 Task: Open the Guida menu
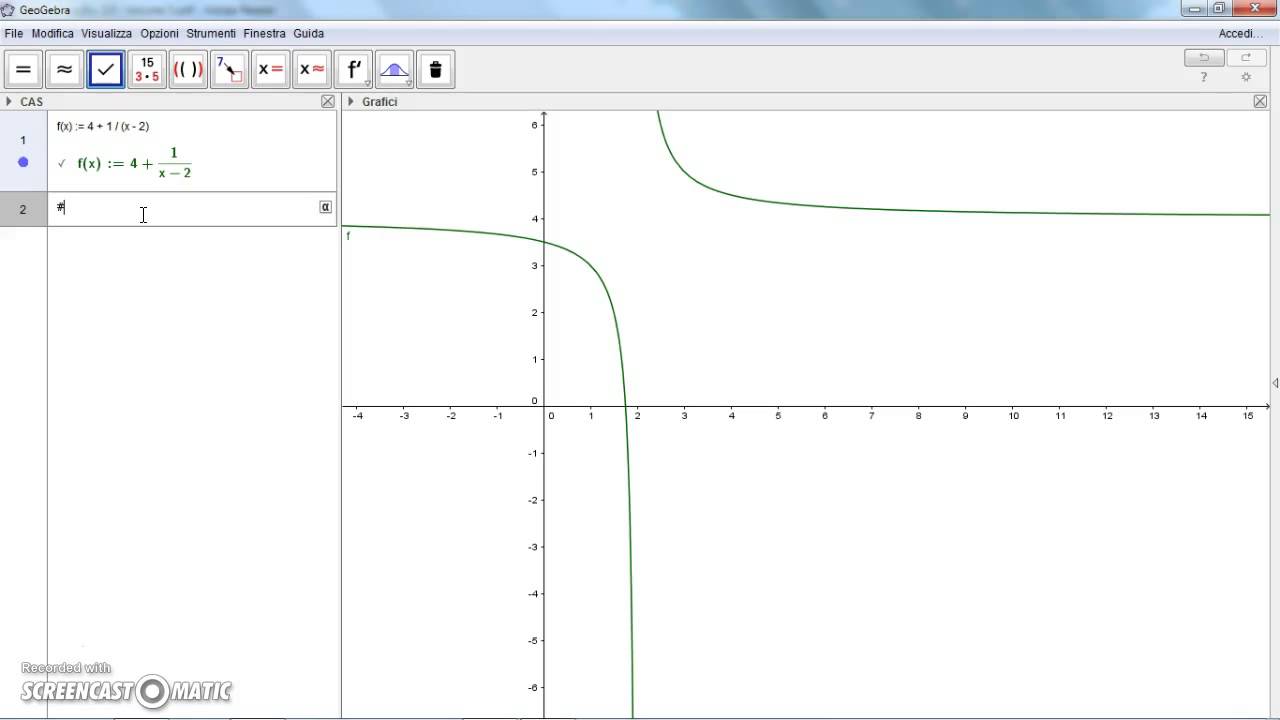click(x=309, y=33)
